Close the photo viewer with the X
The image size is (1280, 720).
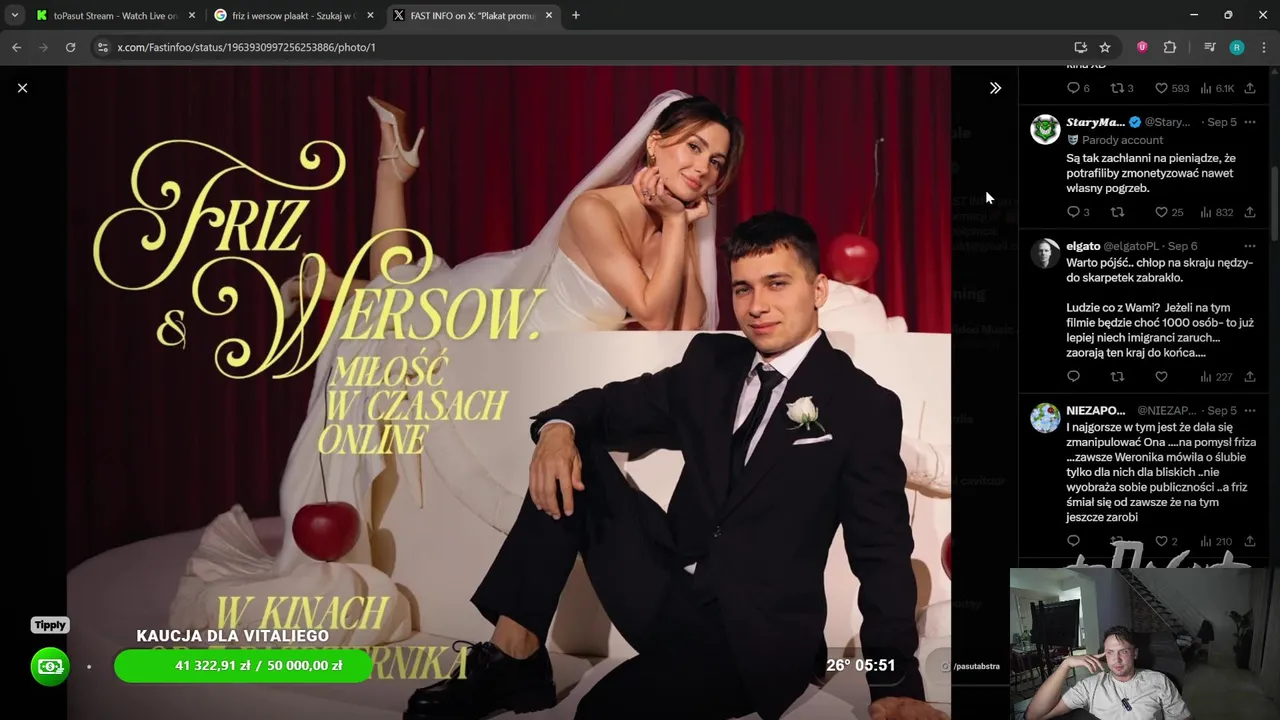coord(22,88)
